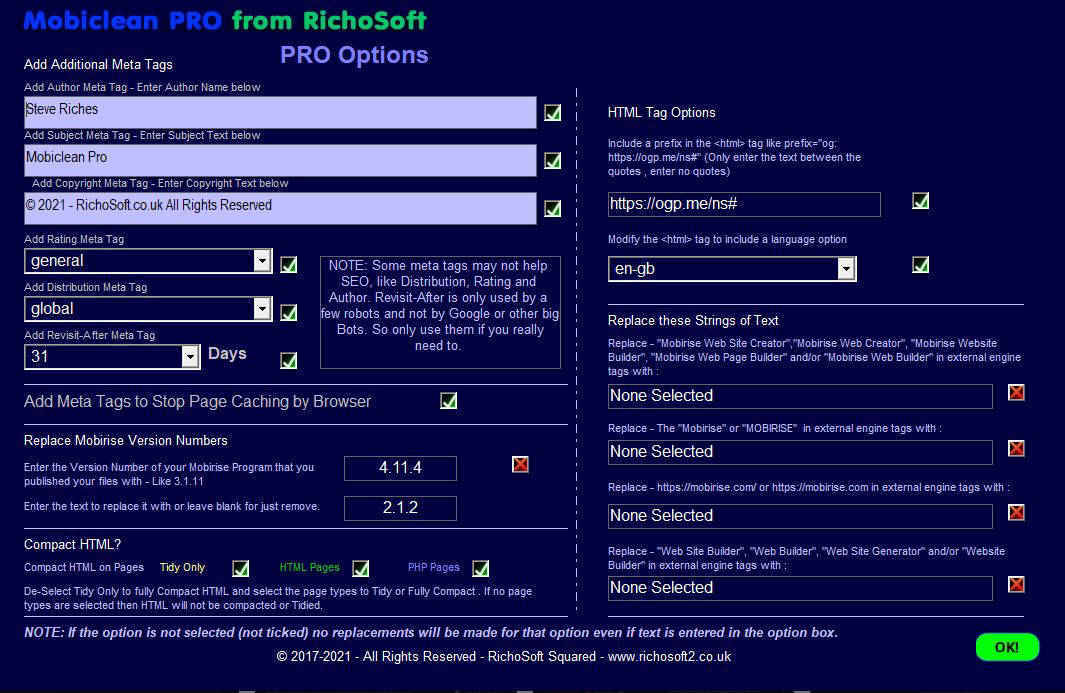Image resolution: width=1065 pixels, height=693 pixels.
Task: Click the Subject field with Mobiclean Pro
Action: 280,160
